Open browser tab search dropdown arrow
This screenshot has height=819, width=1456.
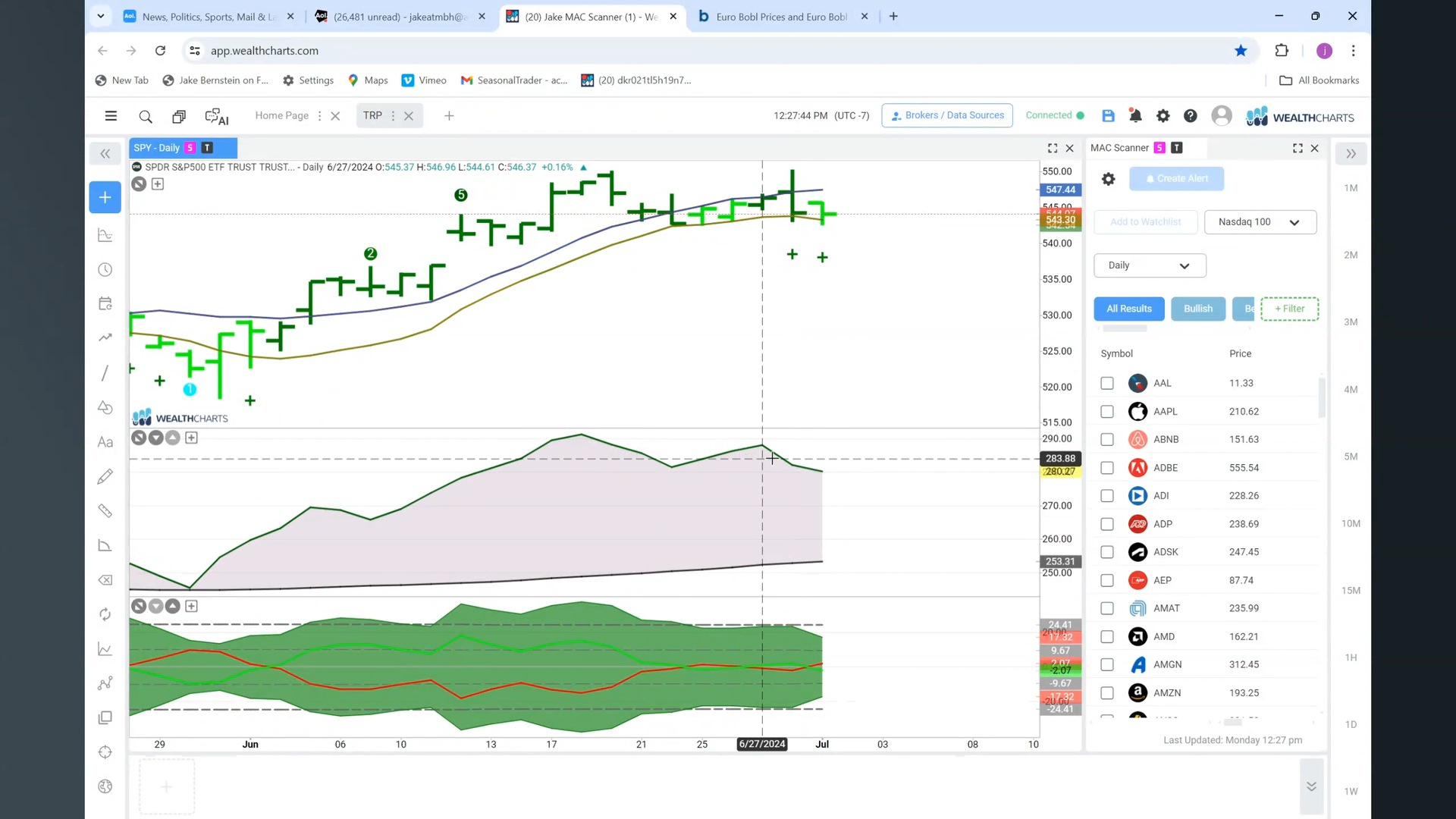pos(100,16)
